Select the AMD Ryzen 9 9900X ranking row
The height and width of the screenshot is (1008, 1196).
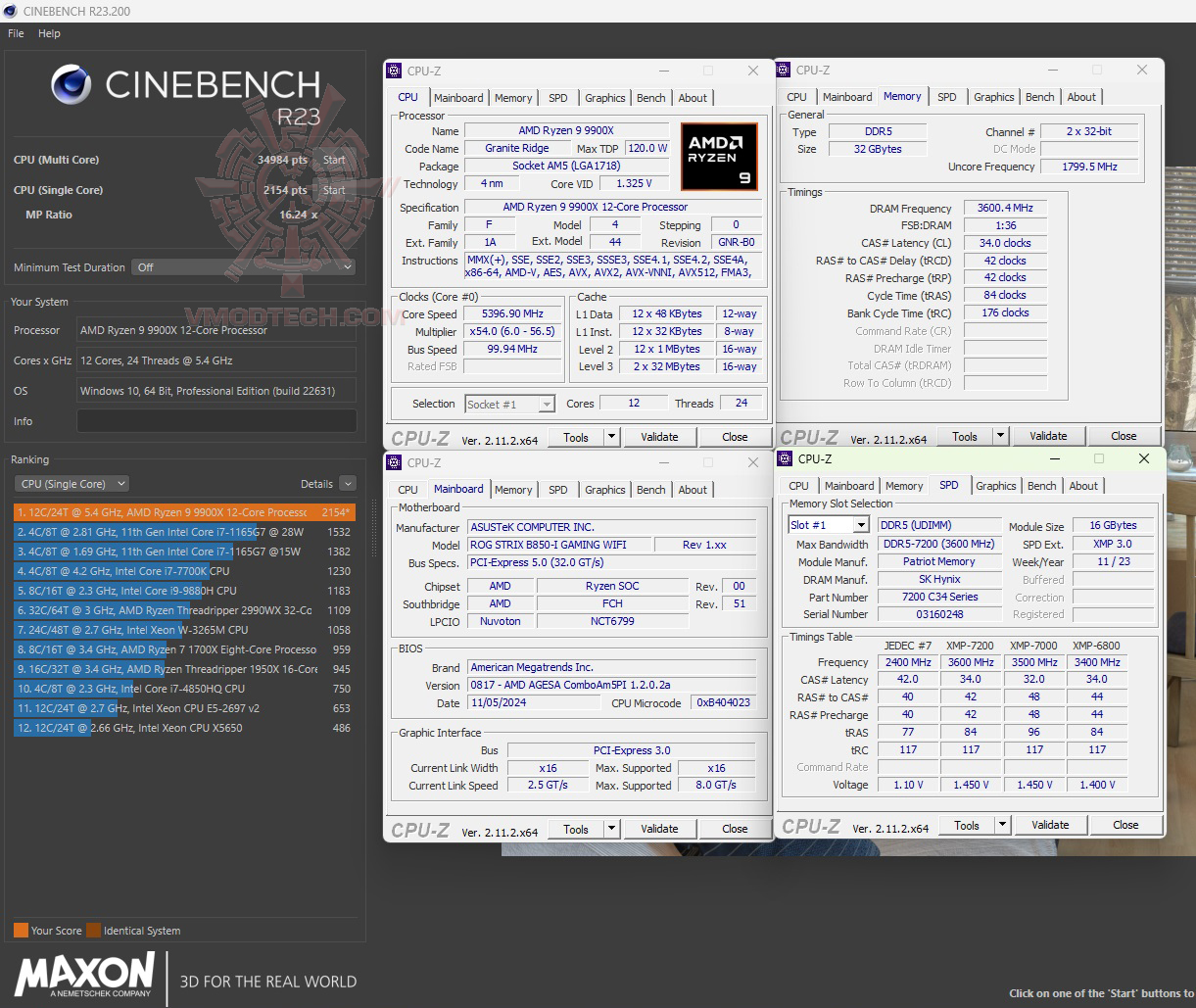coord(184,512)
